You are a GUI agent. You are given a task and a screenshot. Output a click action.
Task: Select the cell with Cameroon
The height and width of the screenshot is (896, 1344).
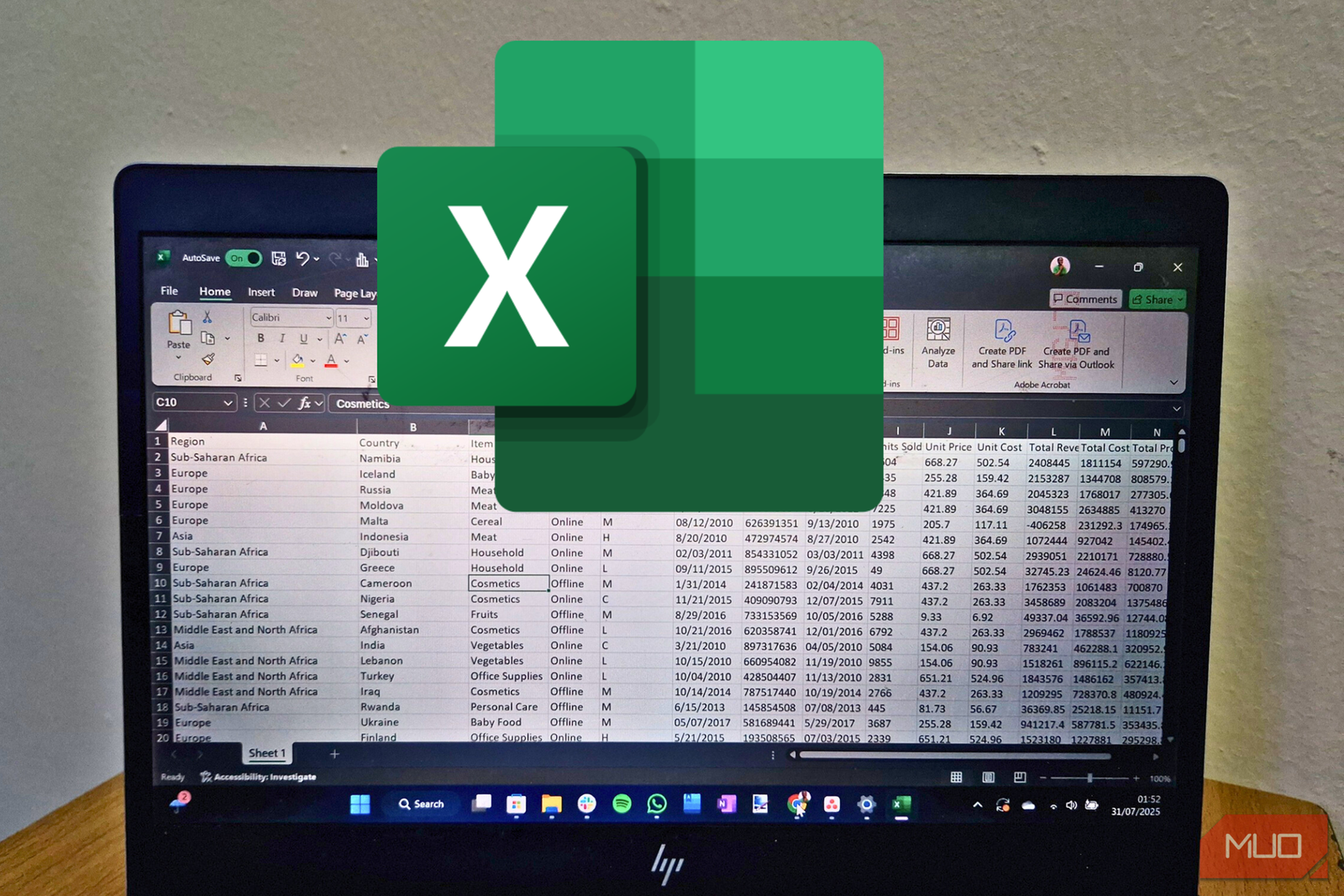[412, 583]
